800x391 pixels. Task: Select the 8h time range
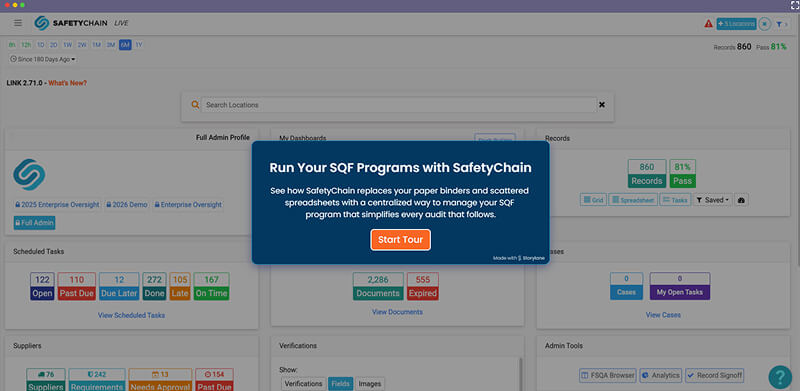12,45
